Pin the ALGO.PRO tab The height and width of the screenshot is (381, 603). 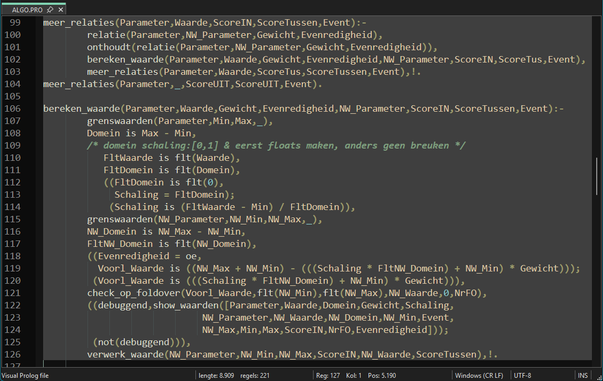[x=50, y=10]
